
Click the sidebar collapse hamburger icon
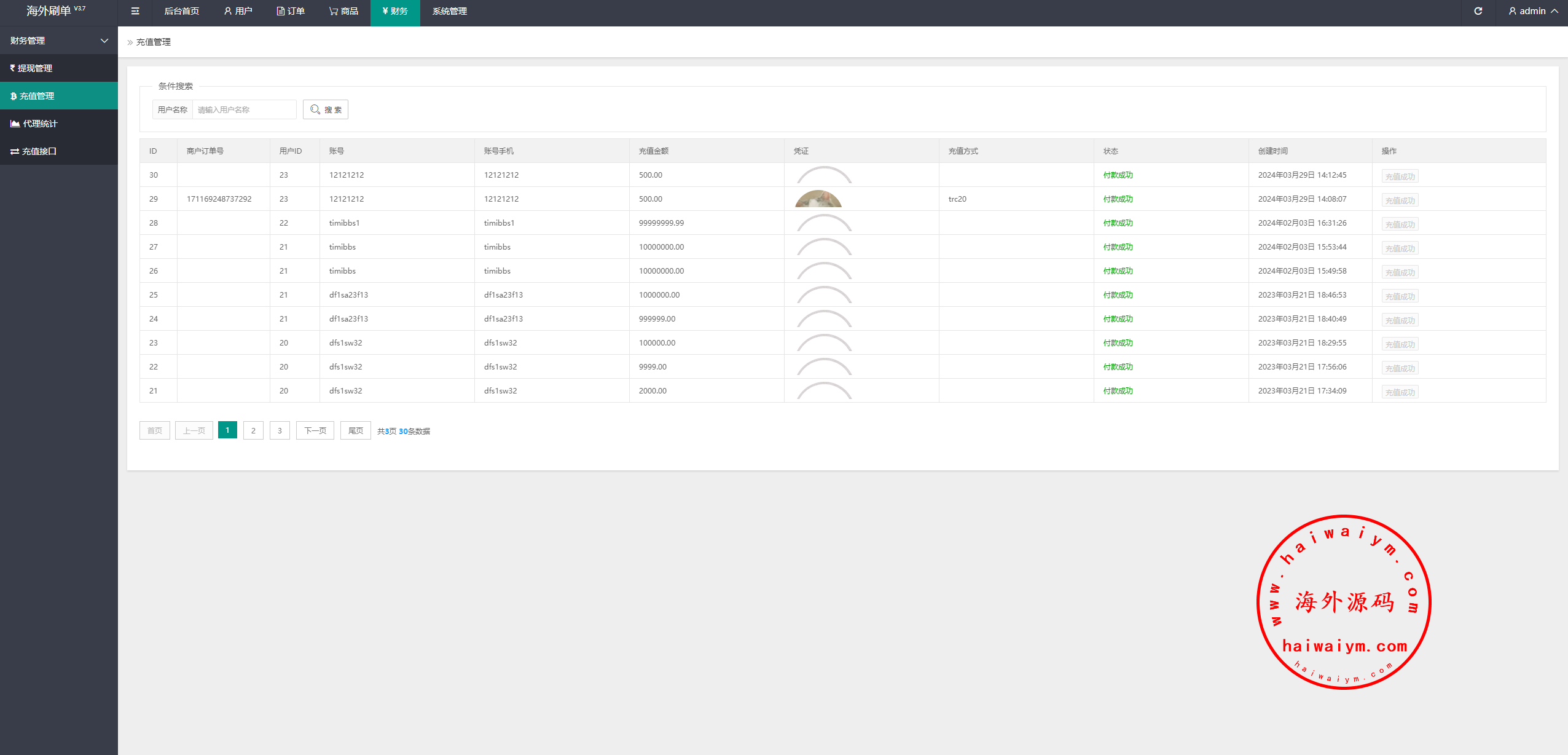(135, 11)
